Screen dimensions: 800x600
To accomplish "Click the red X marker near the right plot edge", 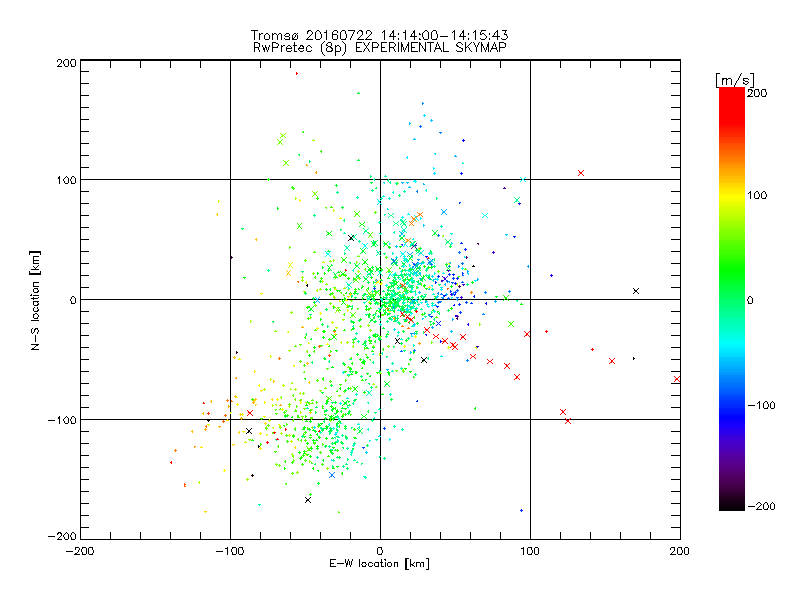I will click(677, 379).
